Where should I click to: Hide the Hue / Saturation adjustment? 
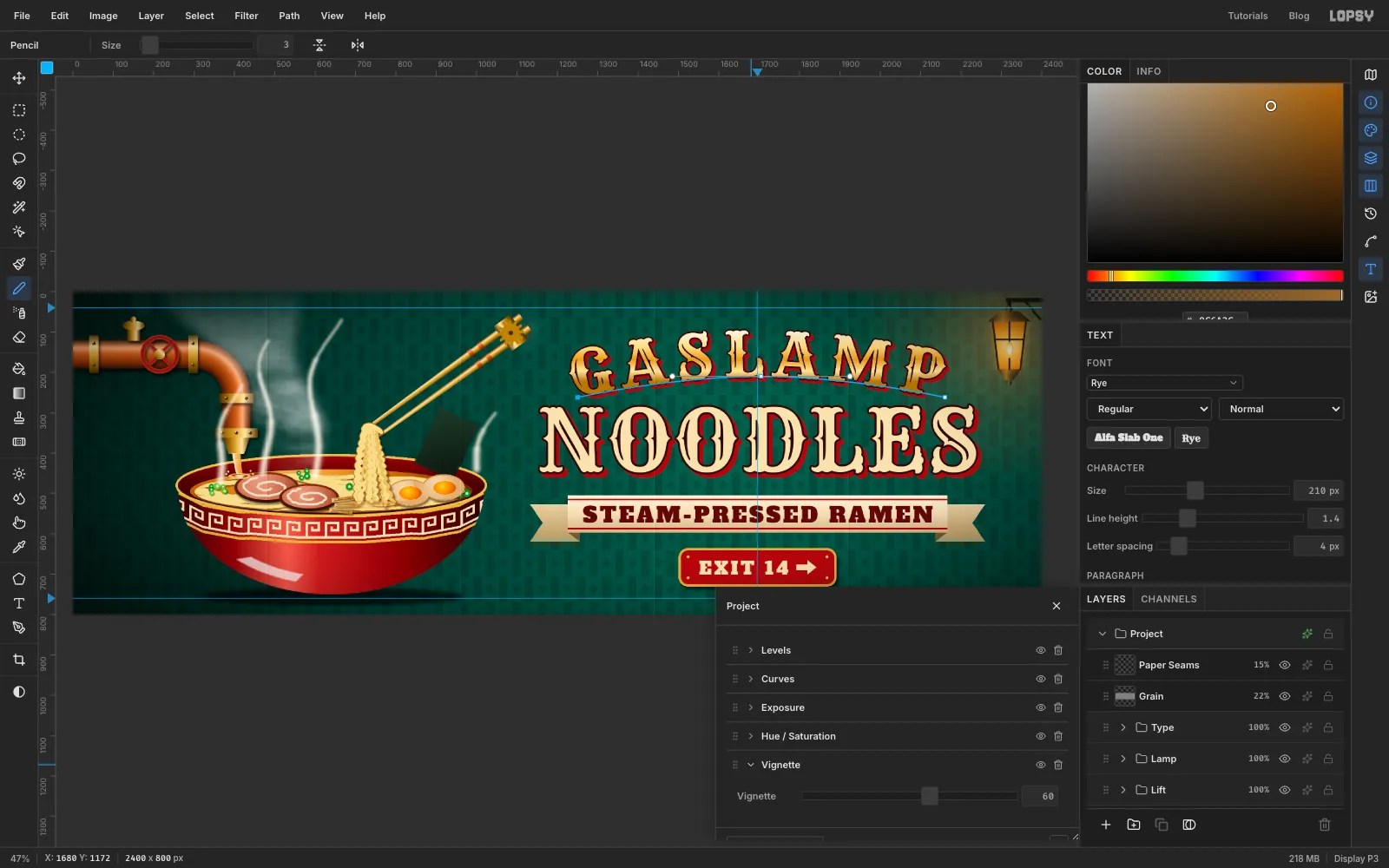(x=1040, y=736)
